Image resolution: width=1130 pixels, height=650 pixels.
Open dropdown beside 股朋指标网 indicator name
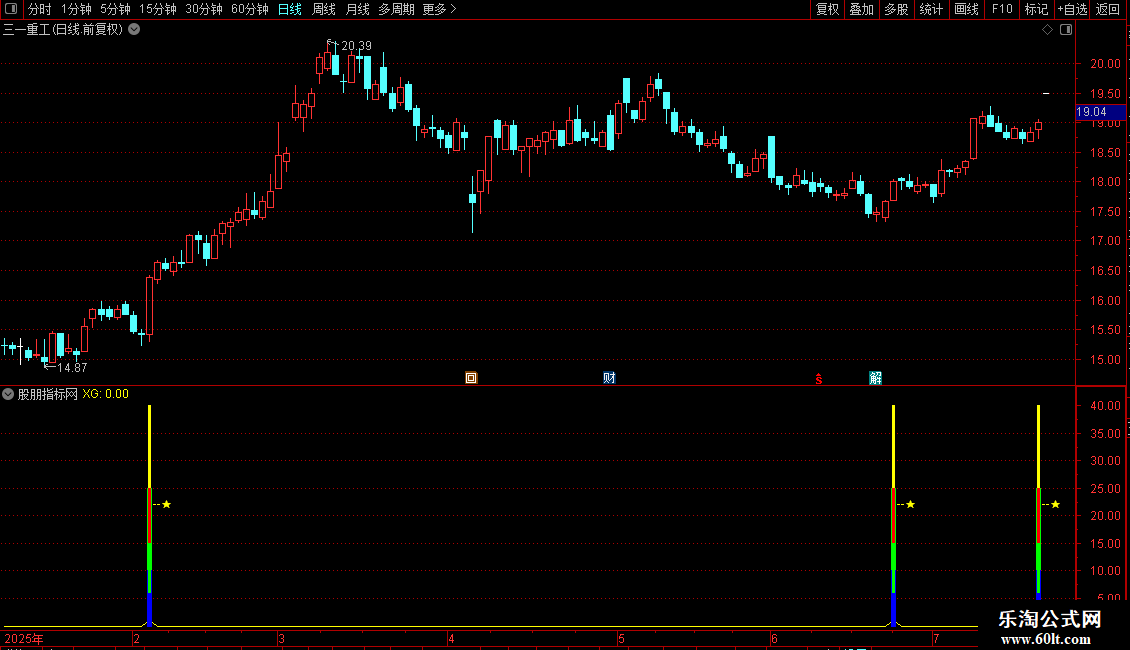pyautogui.click(x=8, y=394)
